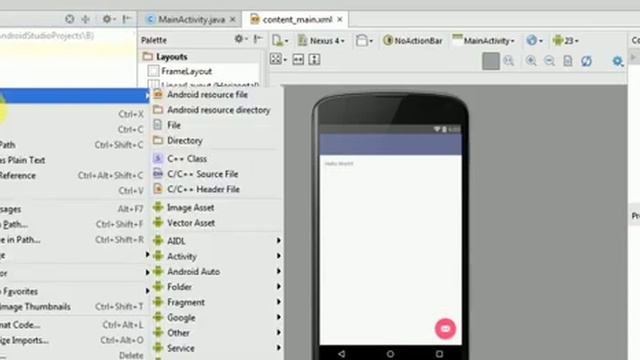
Task: Click pink floating action button in preview
Action: [x=445, y=329]
